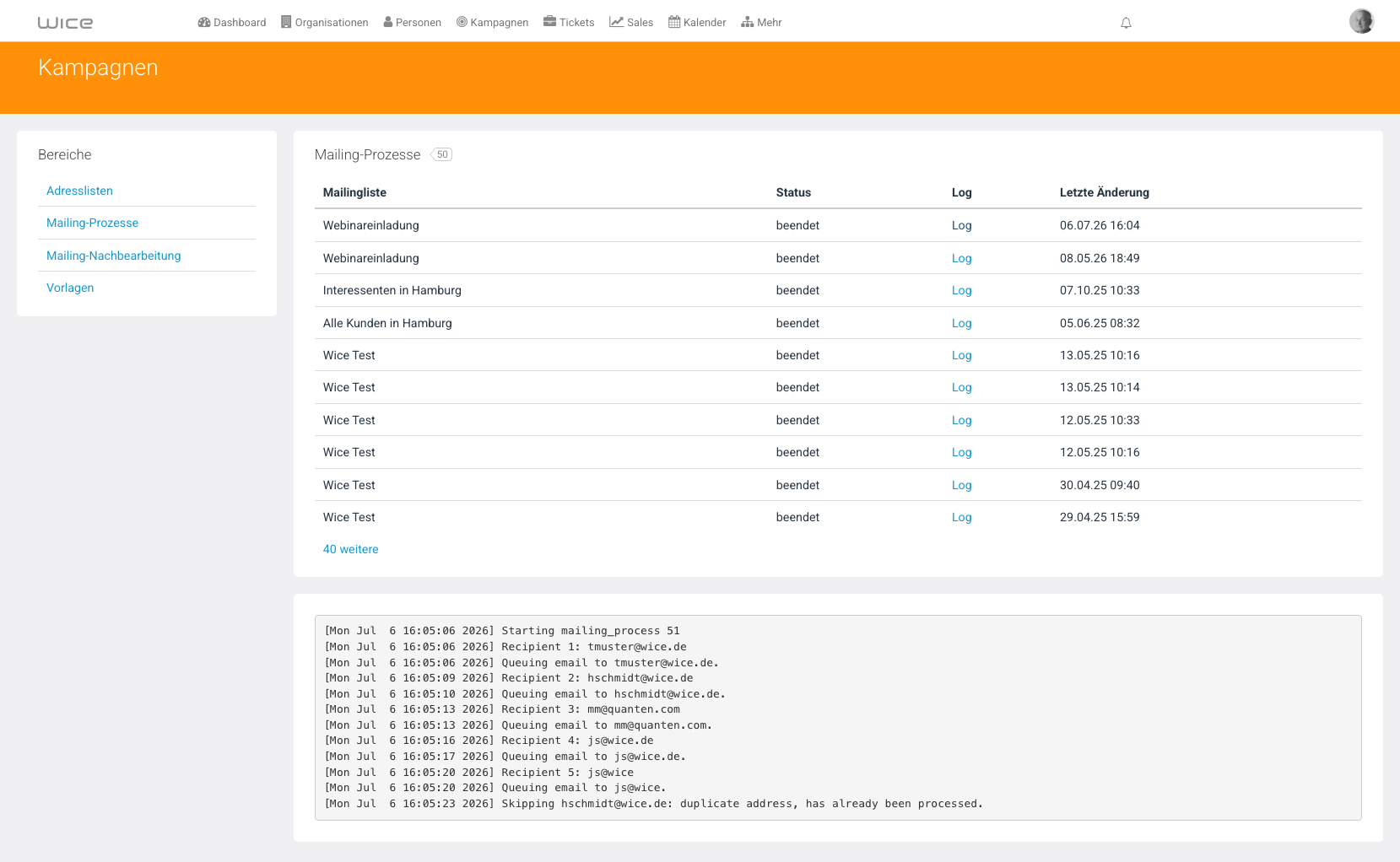
Task: Open the notifications bell
Action: (1126, 23)
